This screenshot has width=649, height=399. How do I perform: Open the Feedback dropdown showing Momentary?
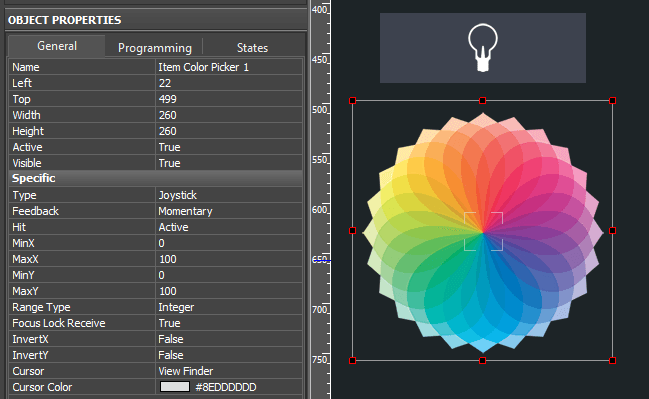pos(229,211)
